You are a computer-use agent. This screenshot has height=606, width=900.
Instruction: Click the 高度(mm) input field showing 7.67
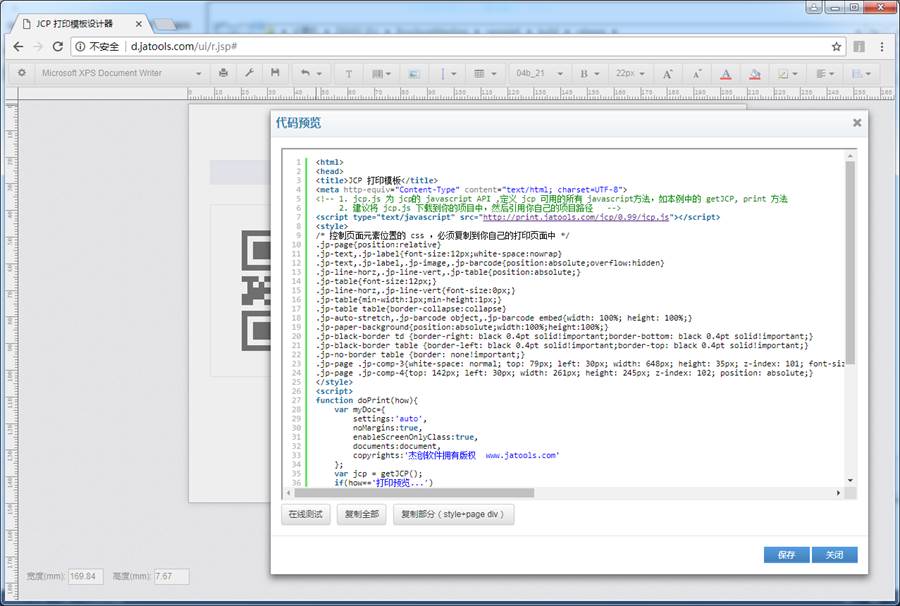point(172,576)
